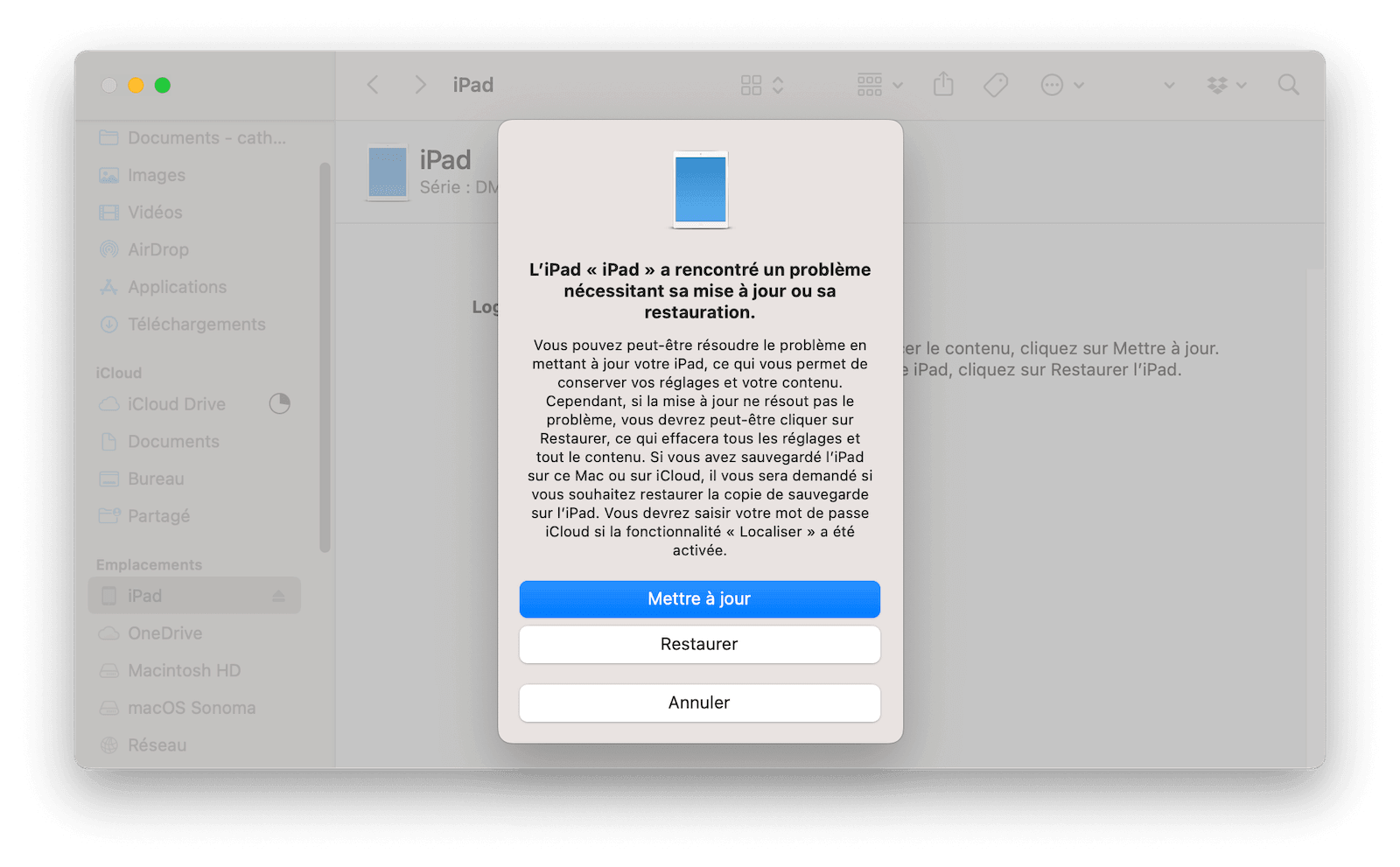
Task: Select the iPad device in the sidebar
Action: coord(194,596)
